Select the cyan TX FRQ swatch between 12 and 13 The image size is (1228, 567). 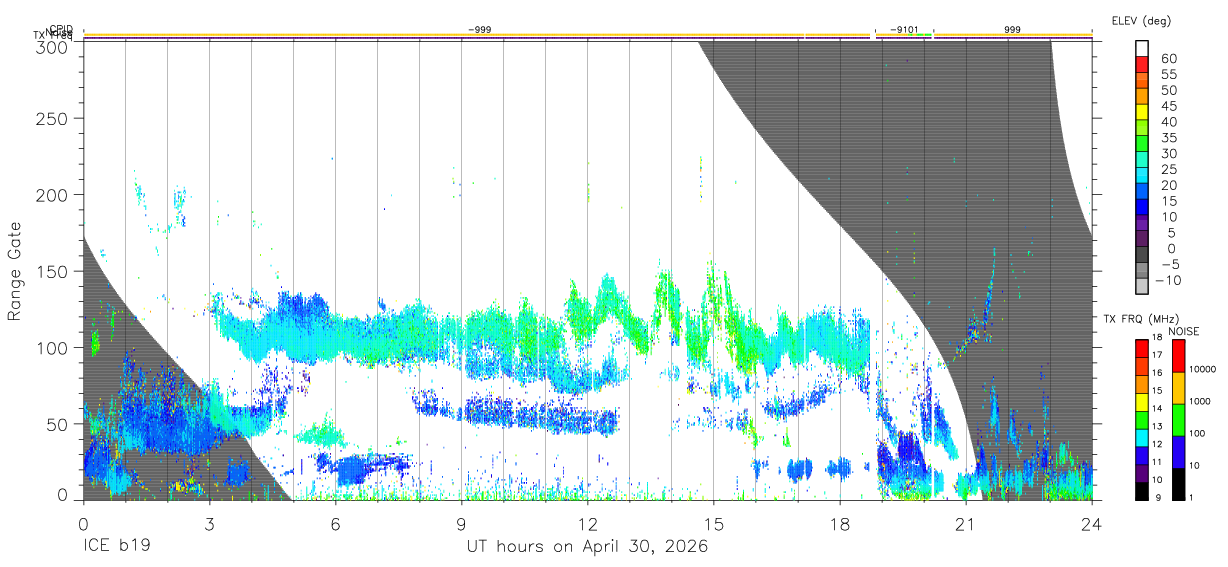[x=1140, y=437]
